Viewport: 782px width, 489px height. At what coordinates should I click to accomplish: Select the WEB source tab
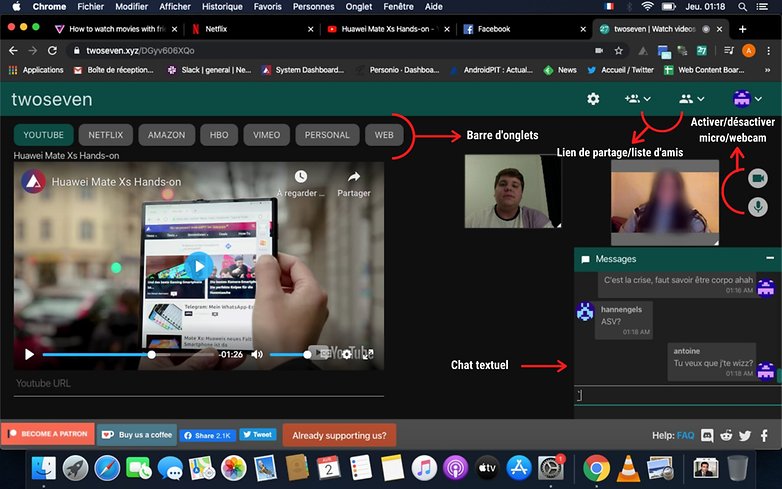384,135
